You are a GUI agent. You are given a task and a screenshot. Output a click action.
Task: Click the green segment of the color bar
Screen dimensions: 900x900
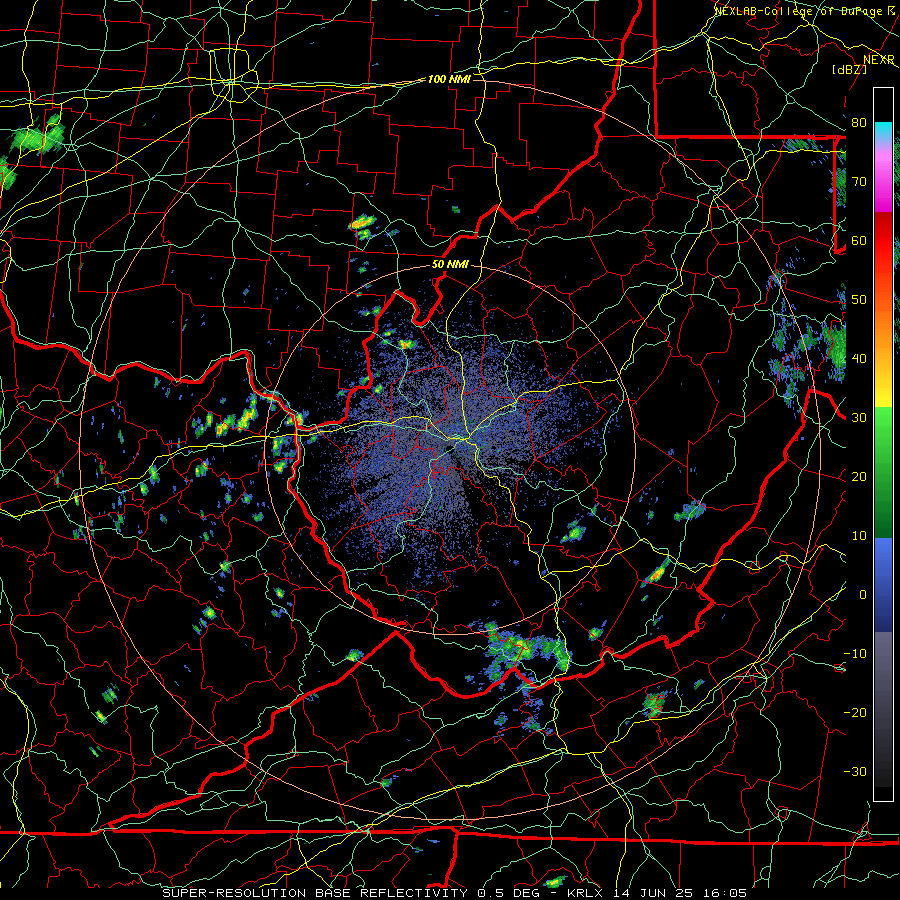point(883,472)
